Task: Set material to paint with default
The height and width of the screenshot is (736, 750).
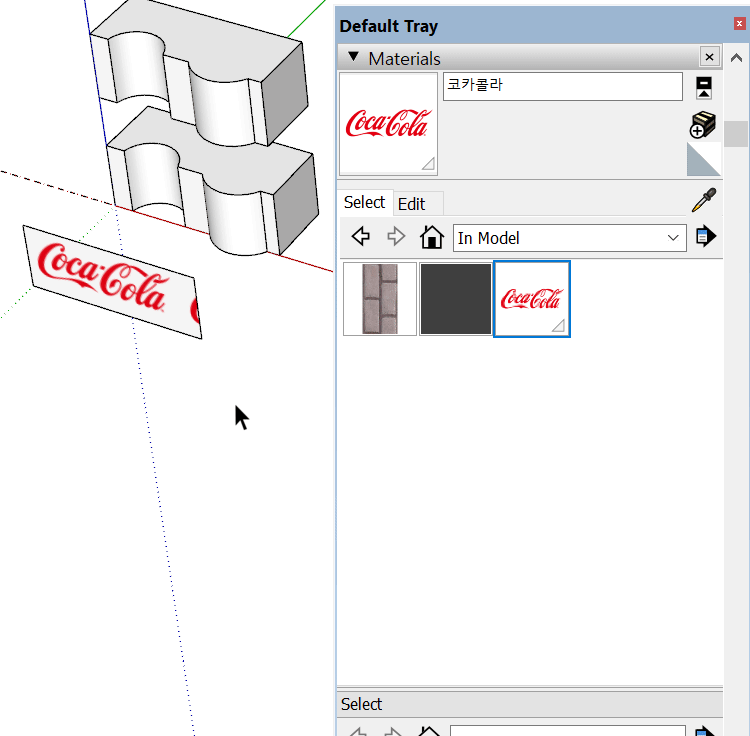Action: 704,160
